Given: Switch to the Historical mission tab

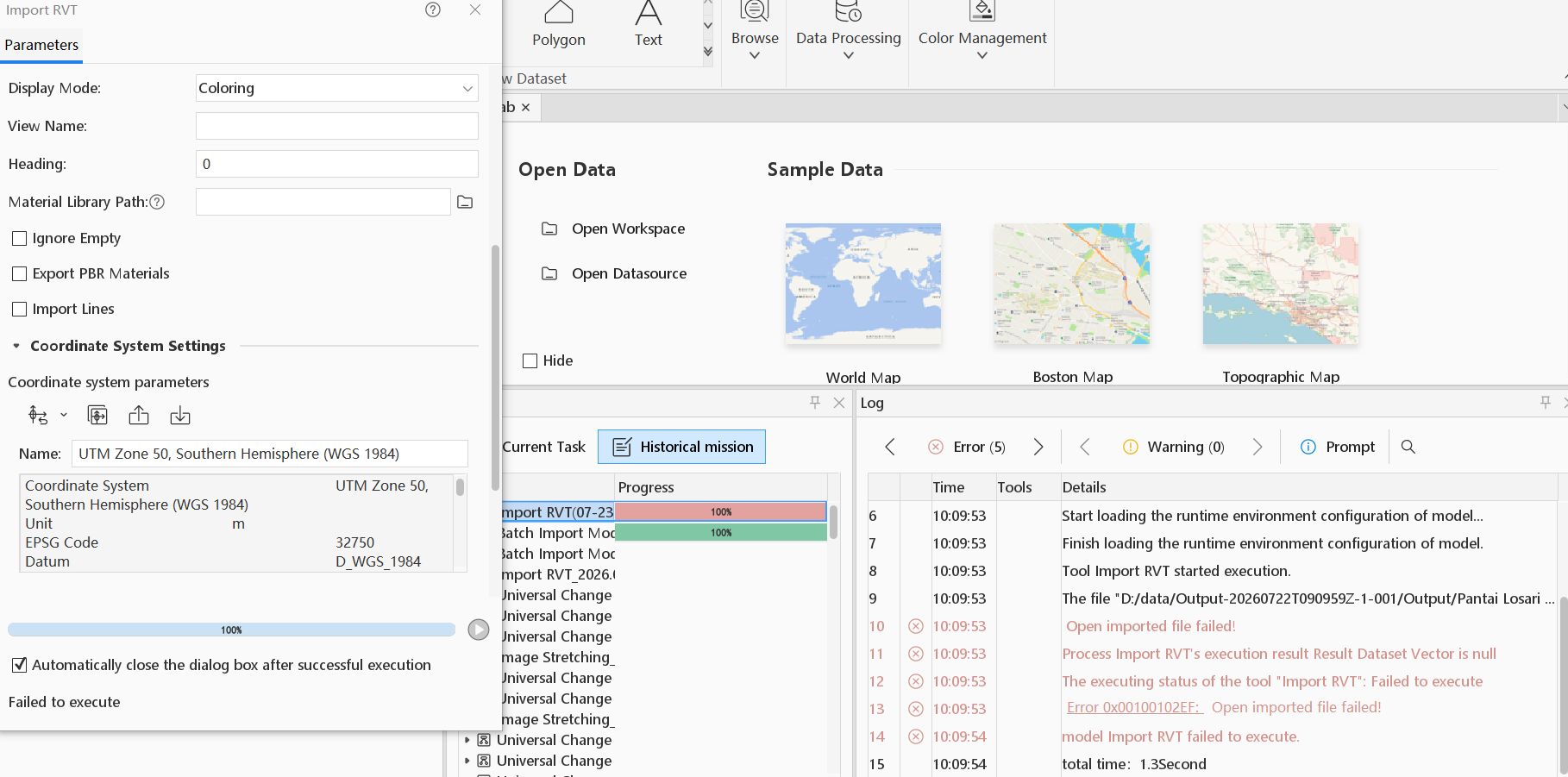Looking at the screenshot, I should tap(681, 447).
